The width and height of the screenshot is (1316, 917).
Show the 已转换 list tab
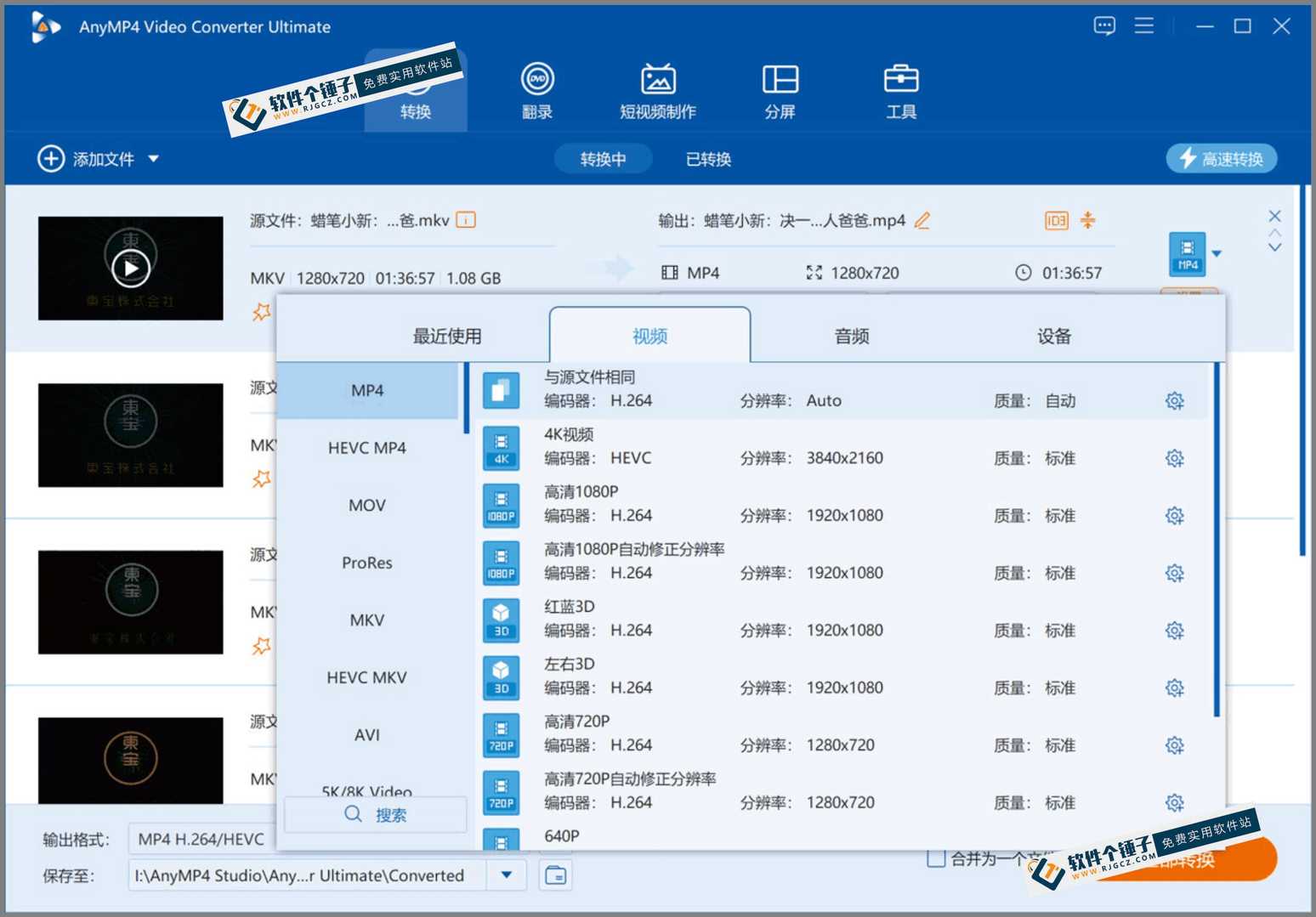[x=708, y=159]
